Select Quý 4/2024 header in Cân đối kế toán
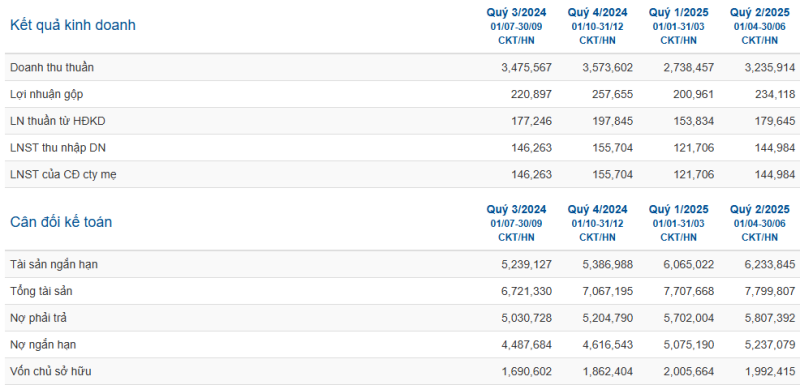Image resolution: width=800 pixels, height=385 pixels. coord(597,210)
